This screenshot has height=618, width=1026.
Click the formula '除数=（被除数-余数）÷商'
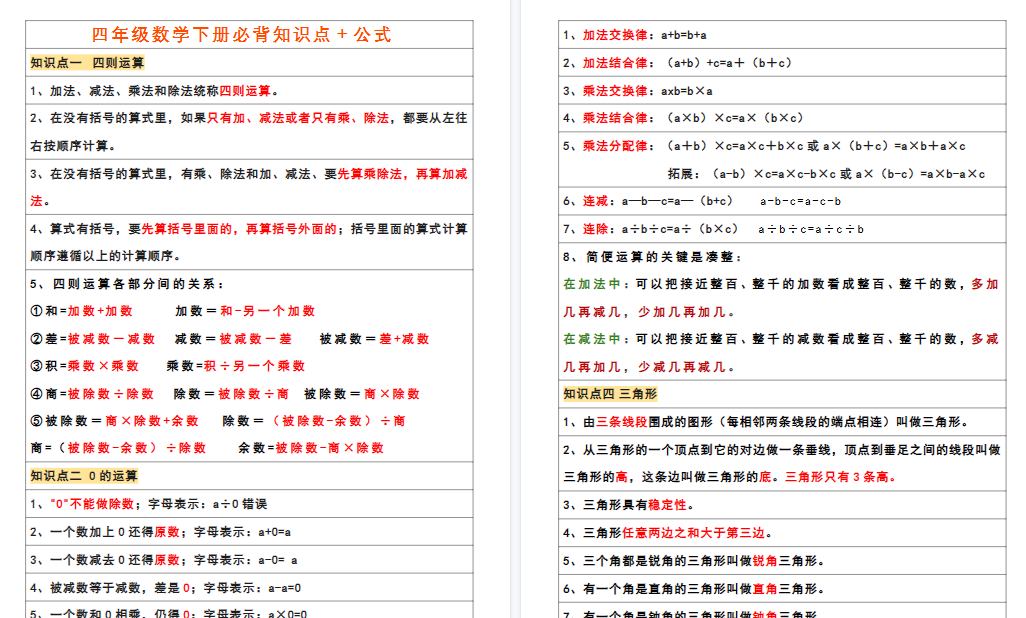click(x=314, y=421)
